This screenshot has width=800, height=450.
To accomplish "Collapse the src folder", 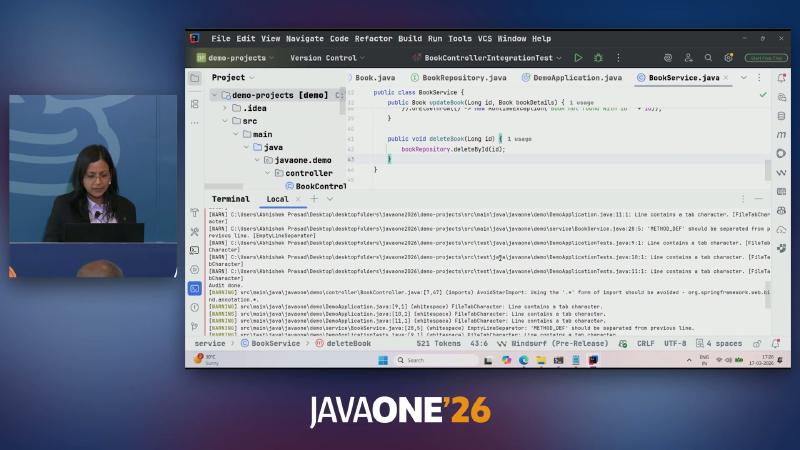I will point(225,121).
